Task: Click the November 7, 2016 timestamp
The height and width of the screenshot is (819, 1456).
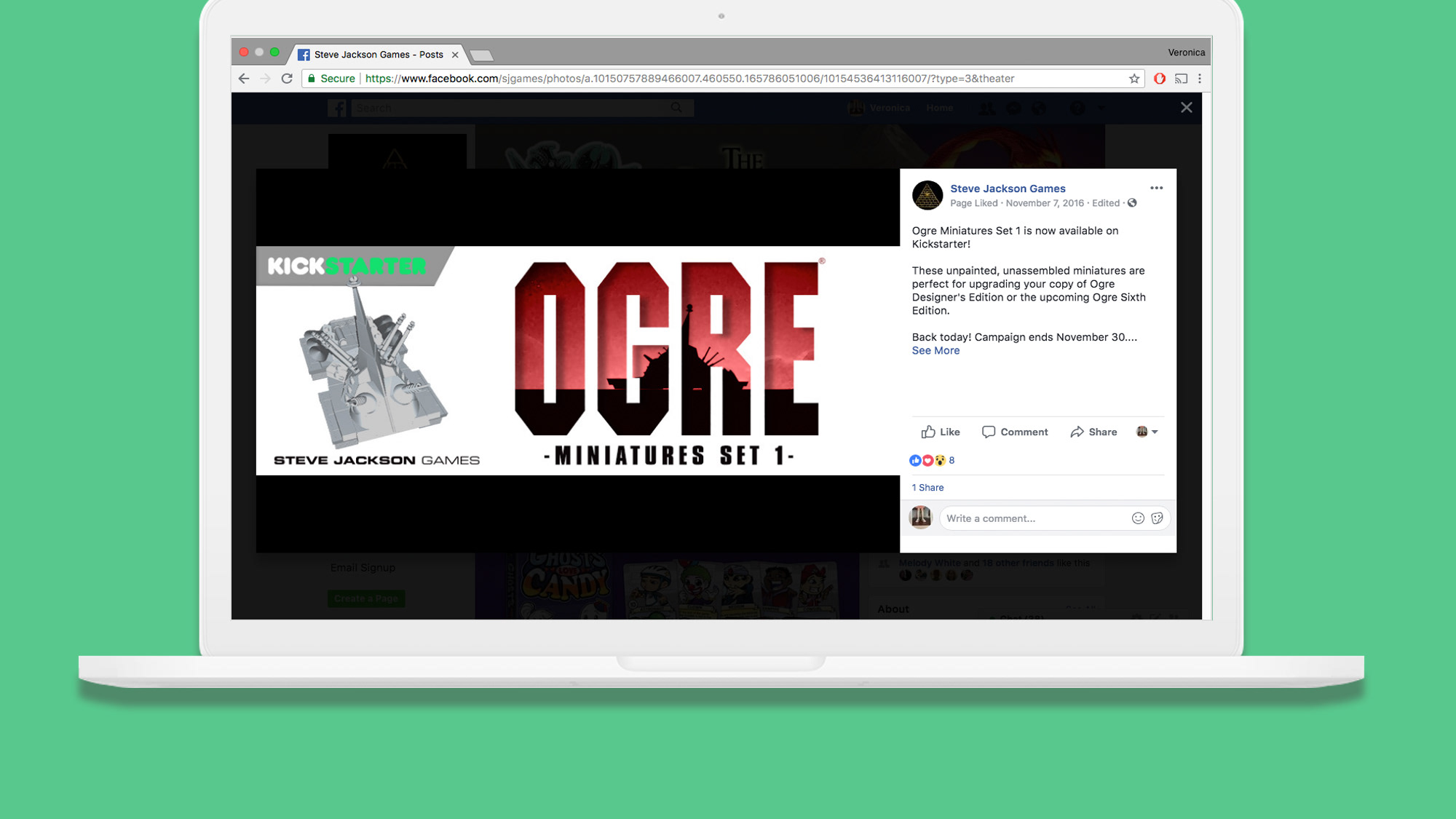Action: 1045,203
